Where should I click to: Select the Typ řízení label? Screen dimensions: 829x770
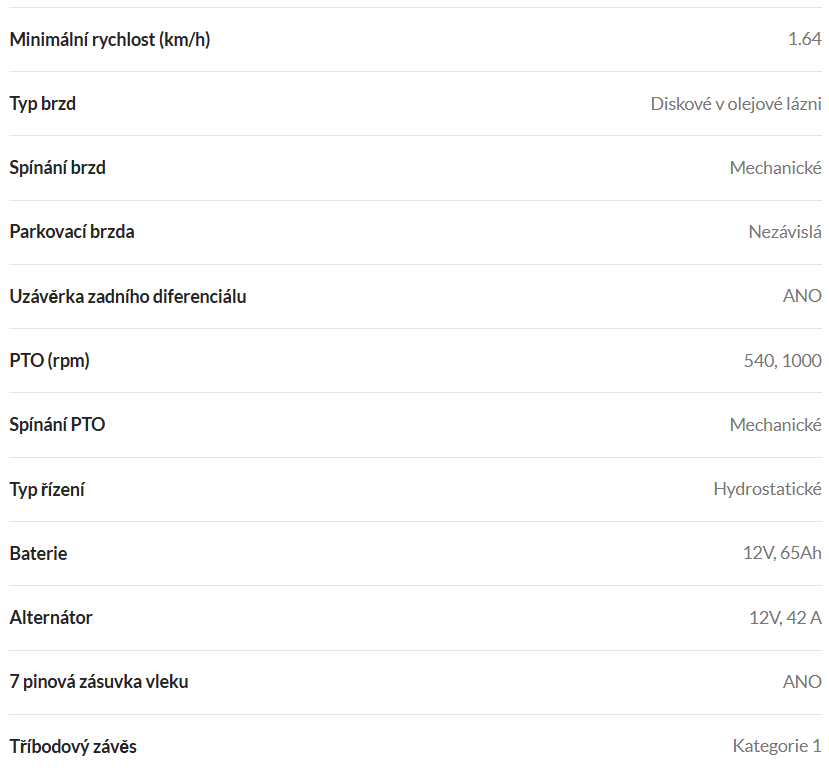(x=47, y=490)
